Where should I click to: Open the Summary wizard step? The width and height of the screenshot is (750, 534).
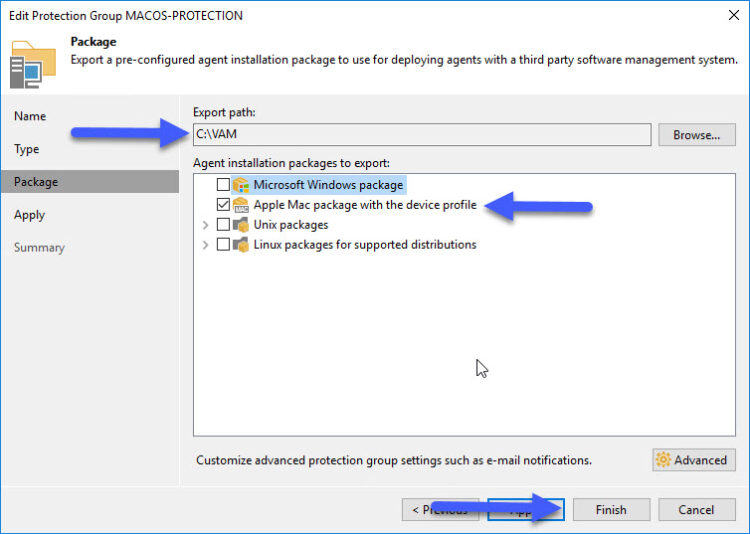[x=39, y=248]
